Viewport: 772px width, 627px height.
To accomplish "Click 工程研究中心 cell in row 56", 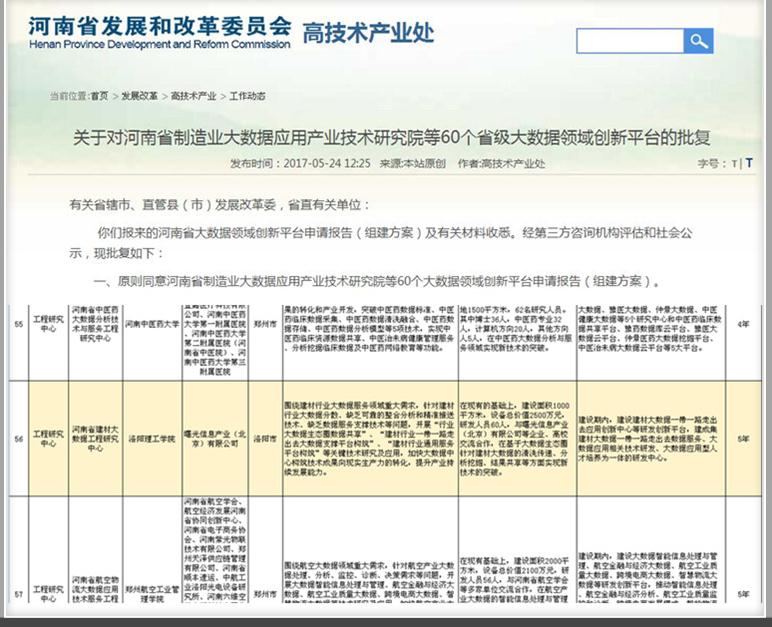I will (48, 439).
